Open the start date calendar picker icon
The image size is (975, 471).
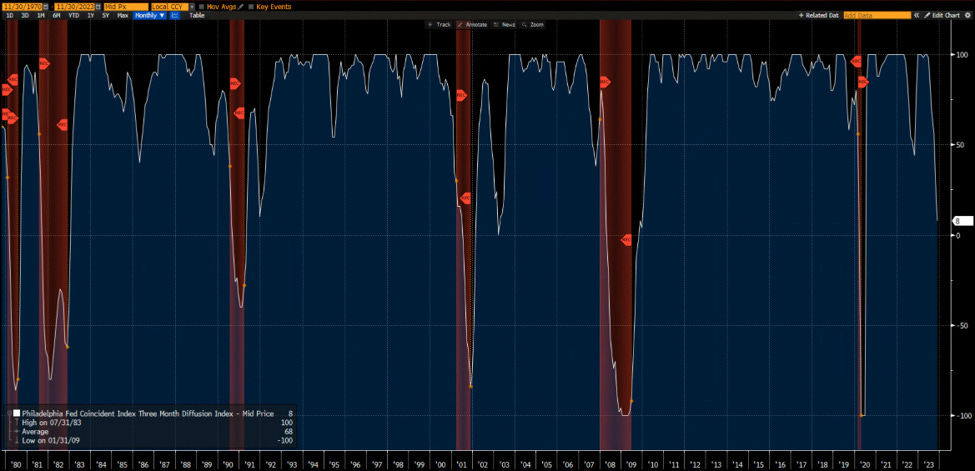pos(46,7)
